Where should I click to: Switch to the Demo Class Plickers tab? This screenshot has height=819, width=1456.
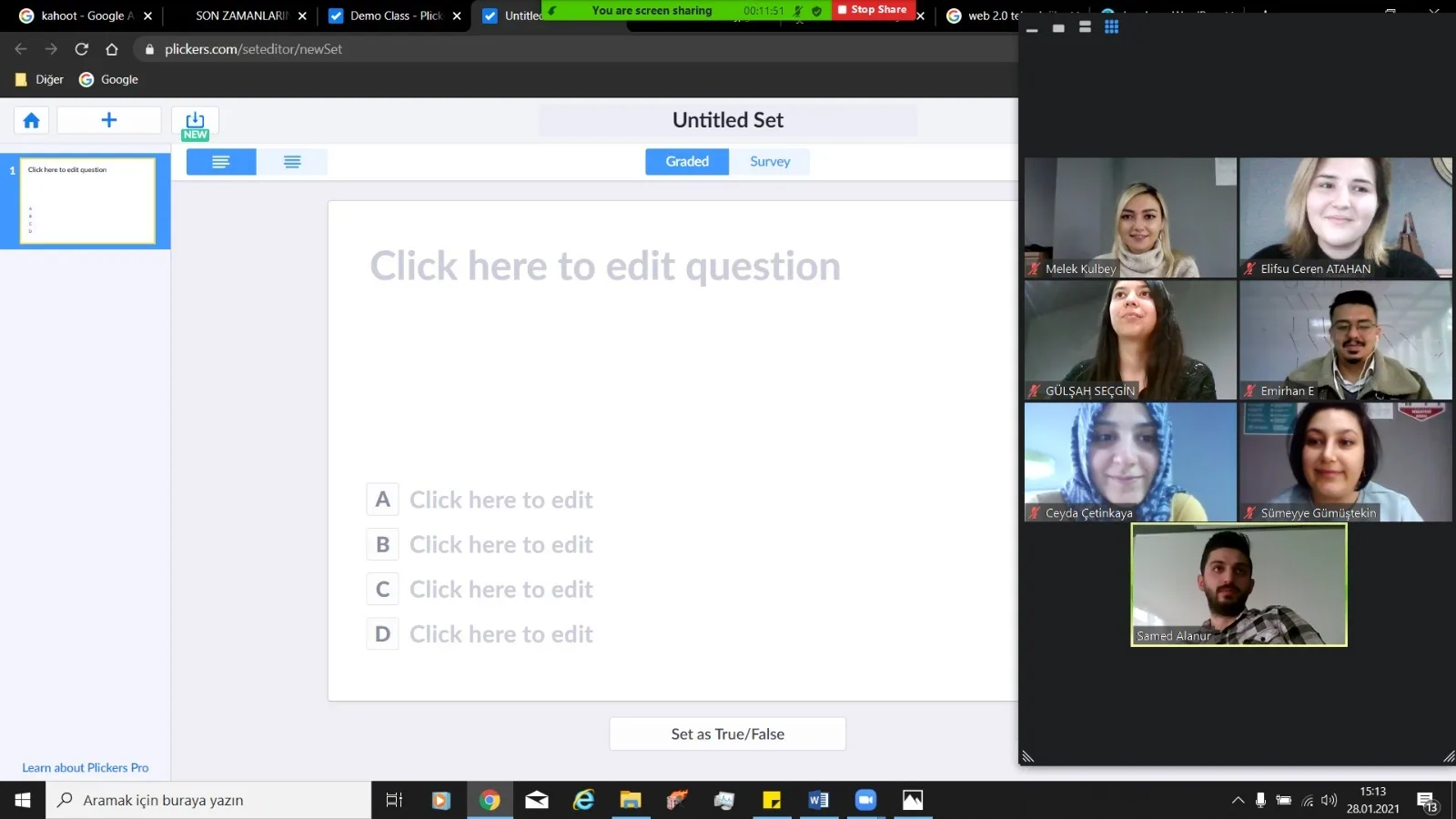395,15
